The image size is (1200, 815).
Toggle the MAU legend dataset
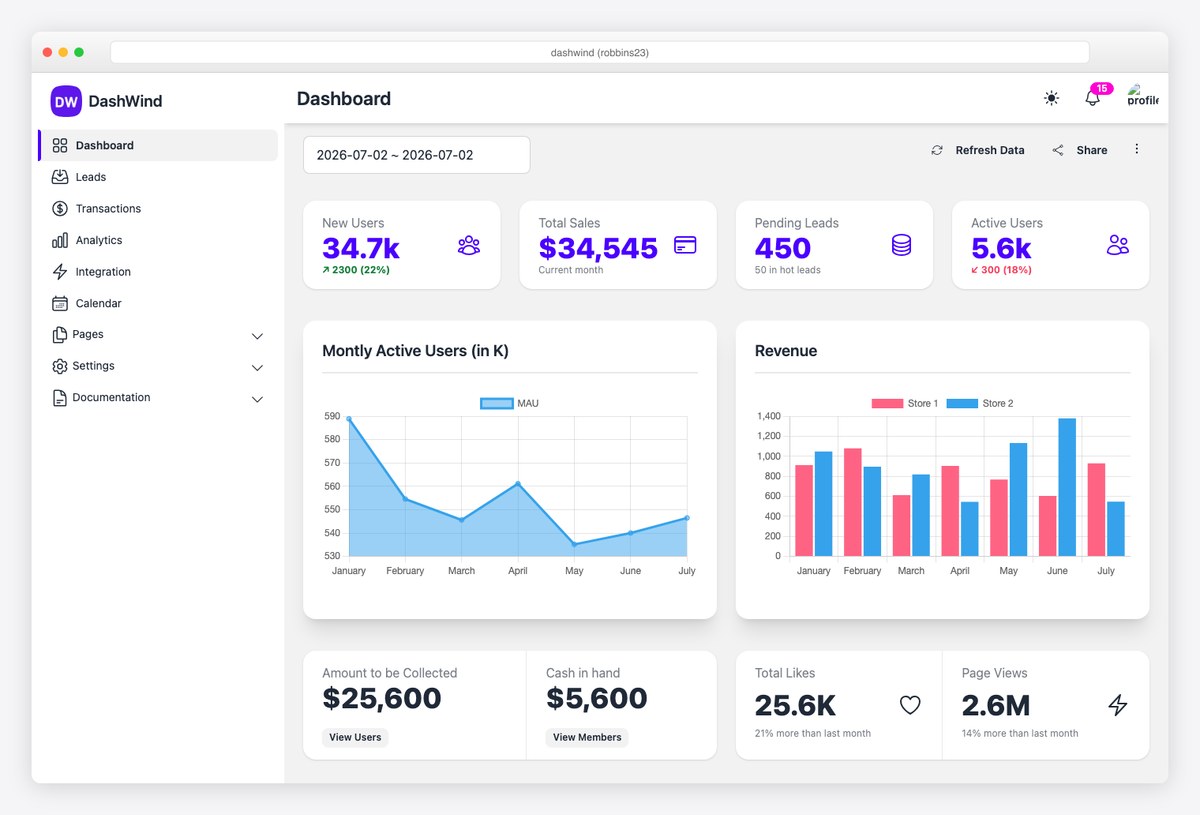(x=510, y=403)
